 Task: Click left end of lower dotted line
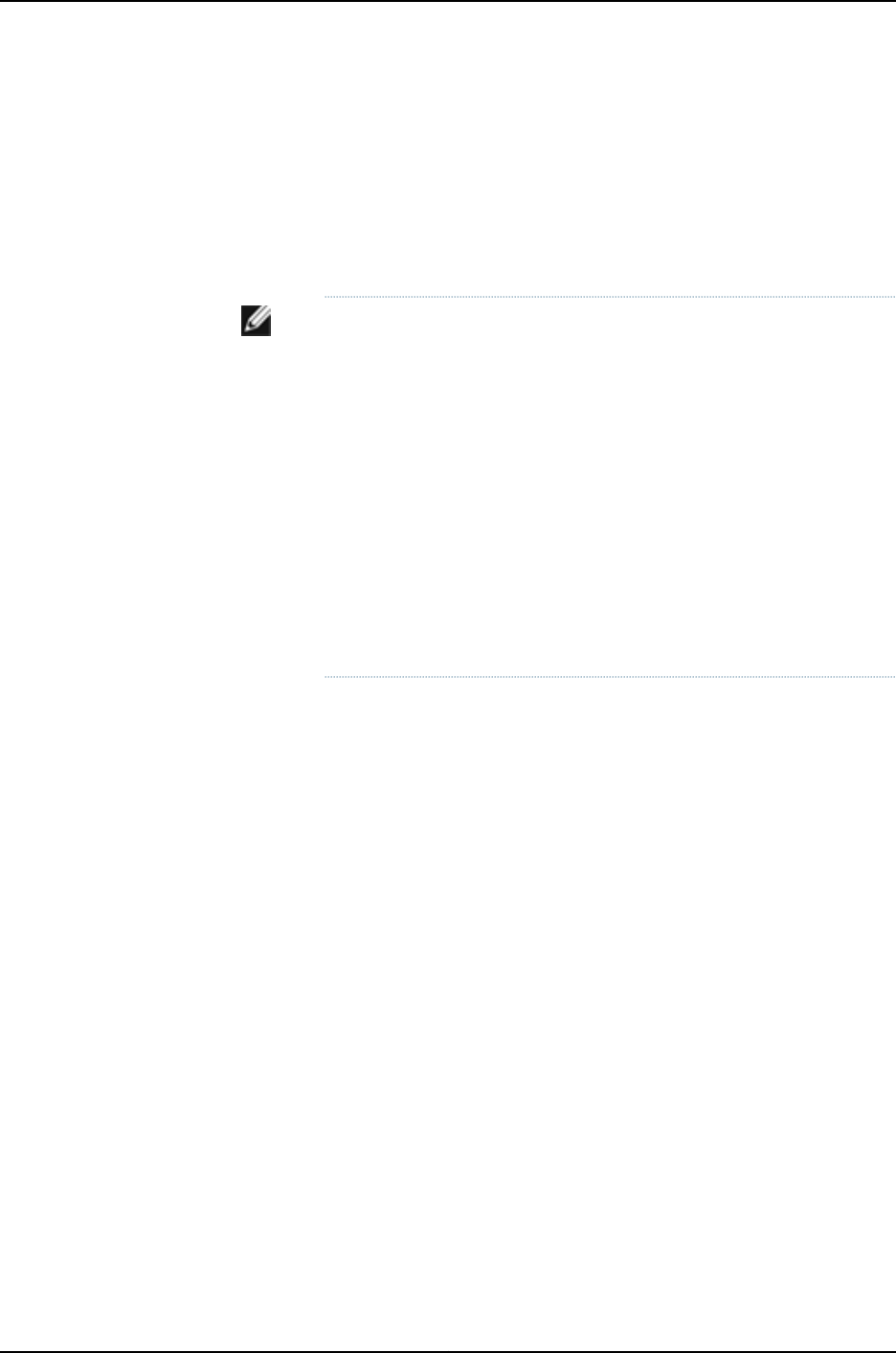point(326,677)
